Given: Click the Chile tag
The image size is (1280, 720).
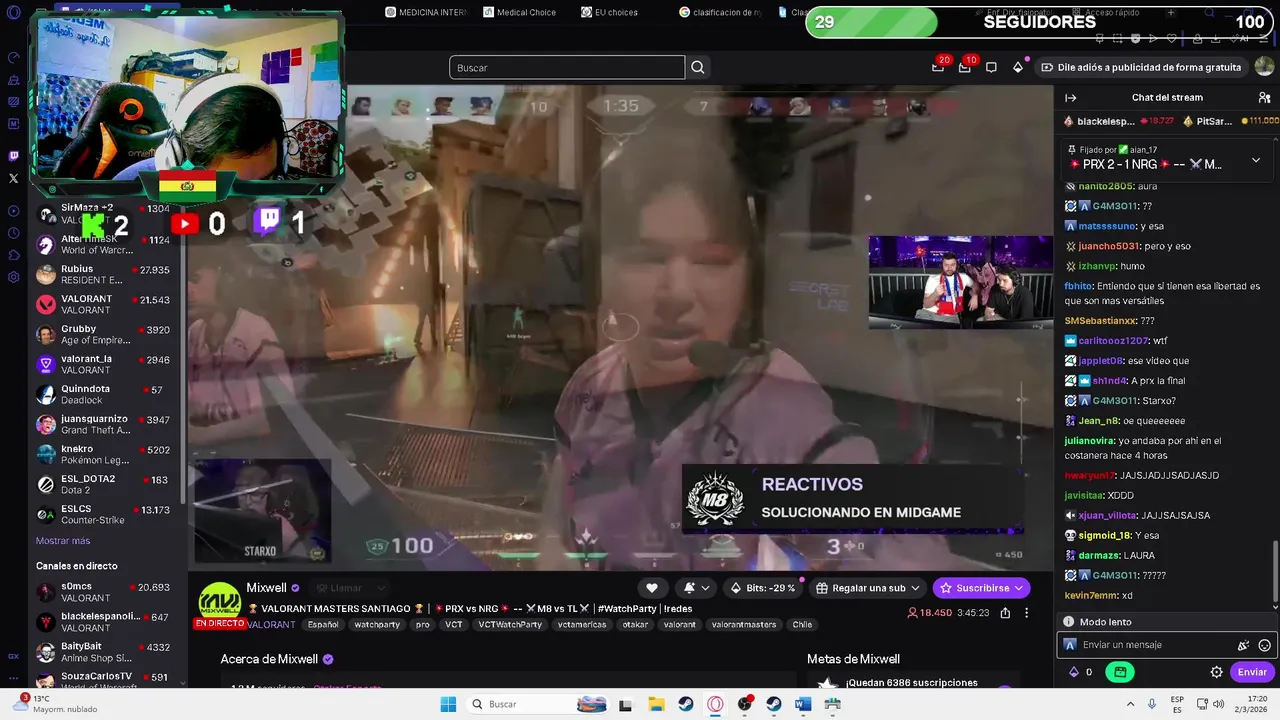Looking at the screenshot, I should tap(802, 624).
